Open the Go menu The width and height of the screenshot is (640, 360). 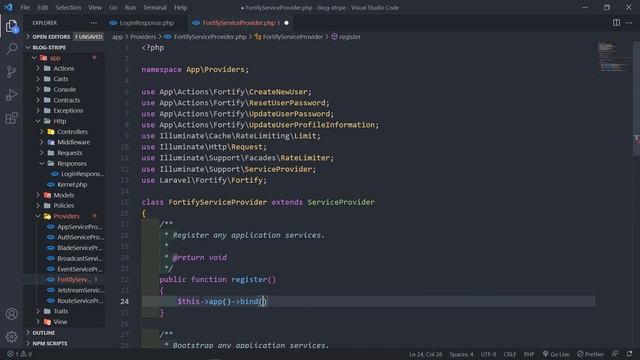[x=113, y=7]
